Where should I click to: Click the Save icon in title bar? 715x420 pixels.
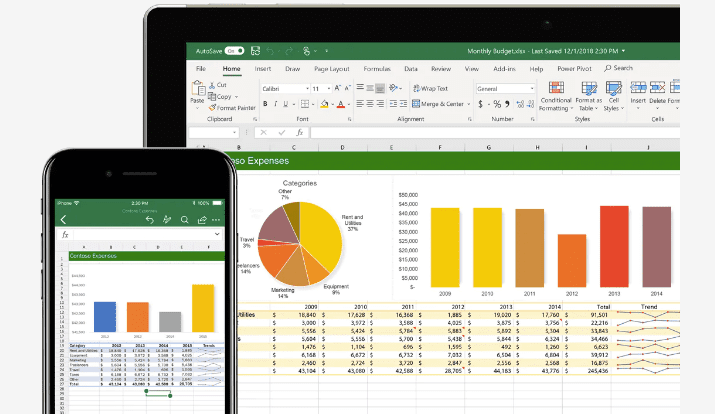pos(253,49)
